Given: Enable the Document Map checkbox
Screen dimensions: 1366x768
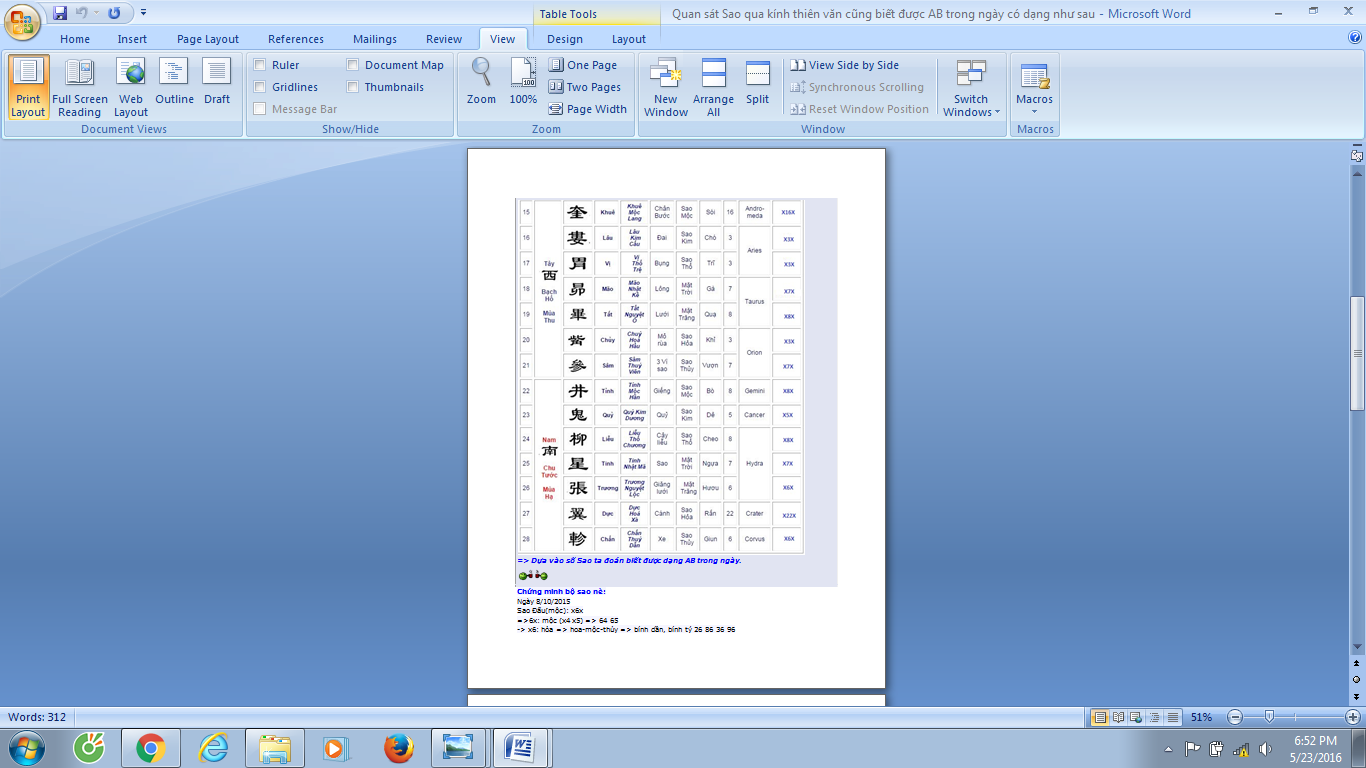Looking at the screenshot, I should click(353, 65).
